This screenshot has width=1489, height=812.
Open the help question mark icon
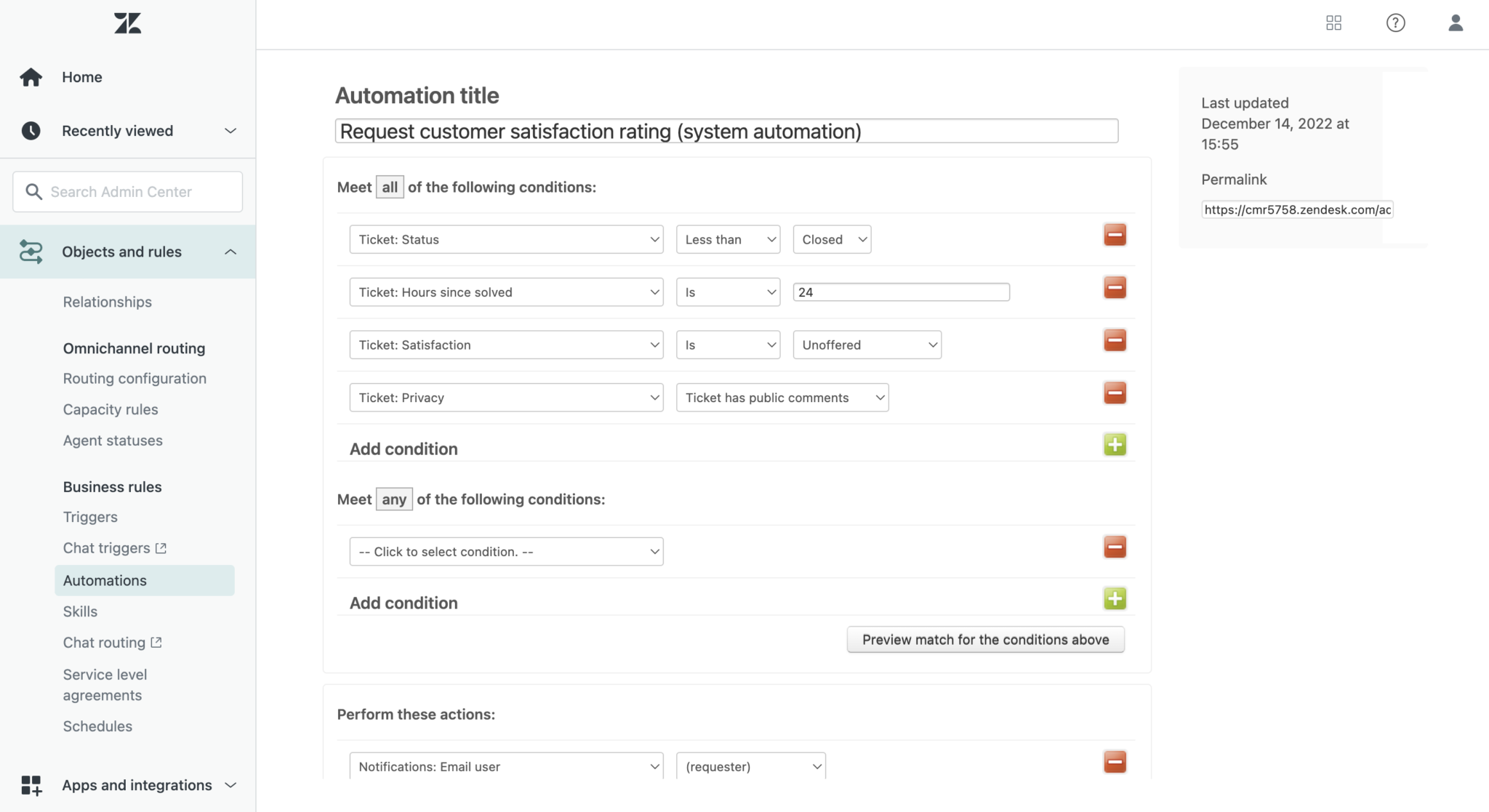[1395, 23]
